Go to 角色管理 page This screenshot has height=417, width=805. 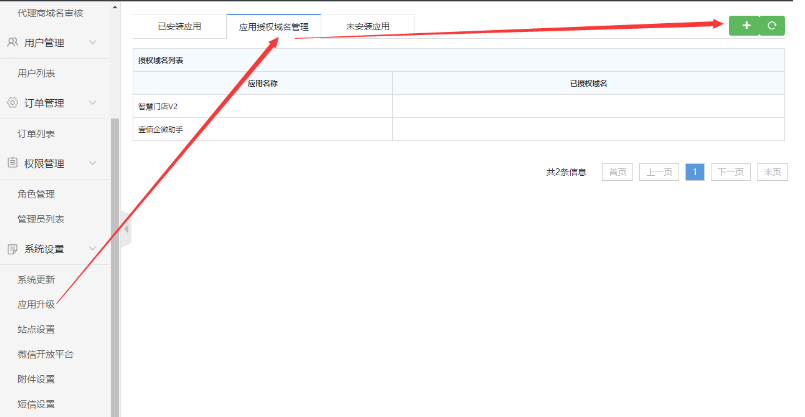coord(36,194)
